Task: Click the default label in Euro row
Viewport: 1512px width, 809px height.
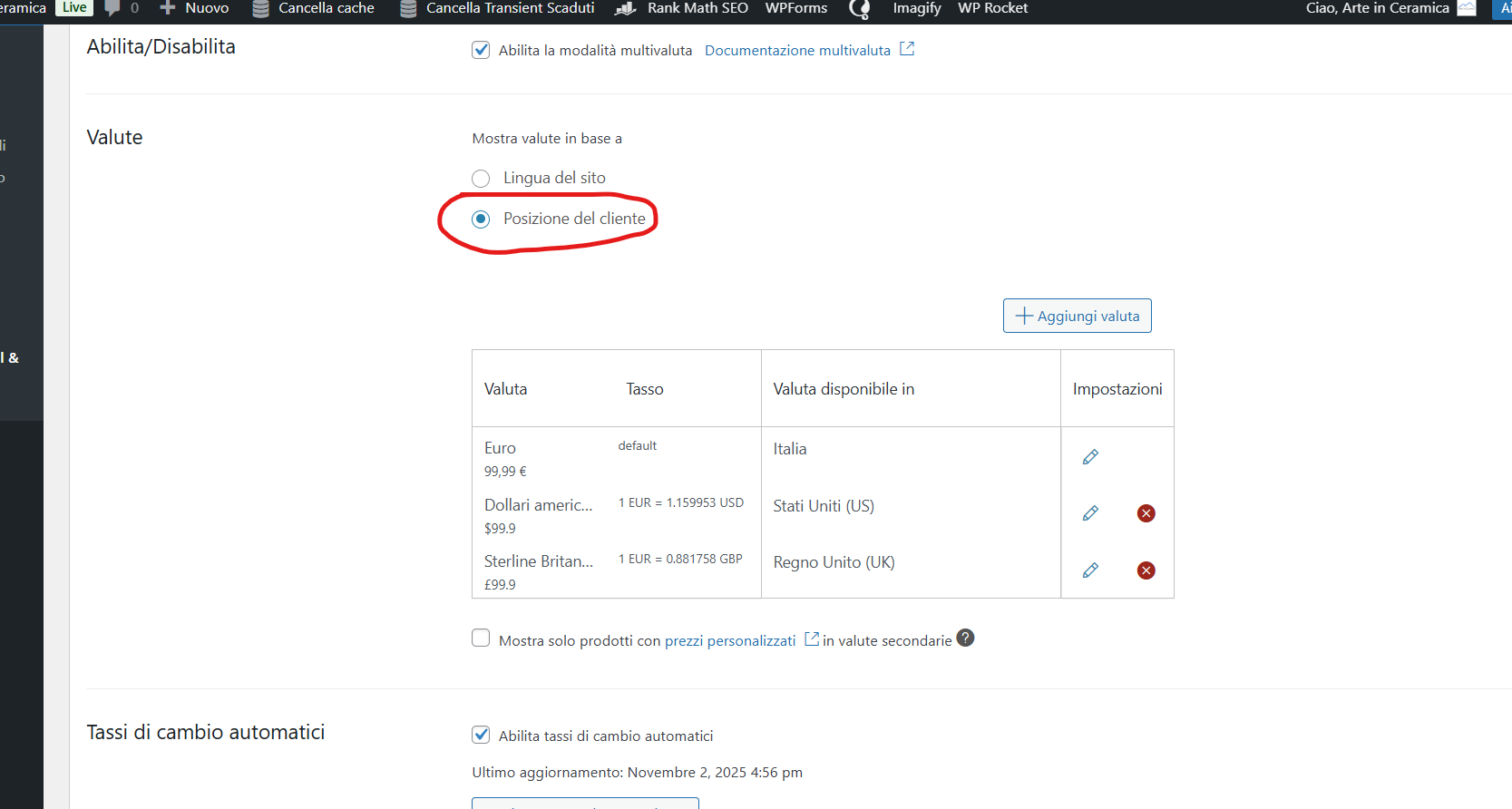Action: point(638,445)
